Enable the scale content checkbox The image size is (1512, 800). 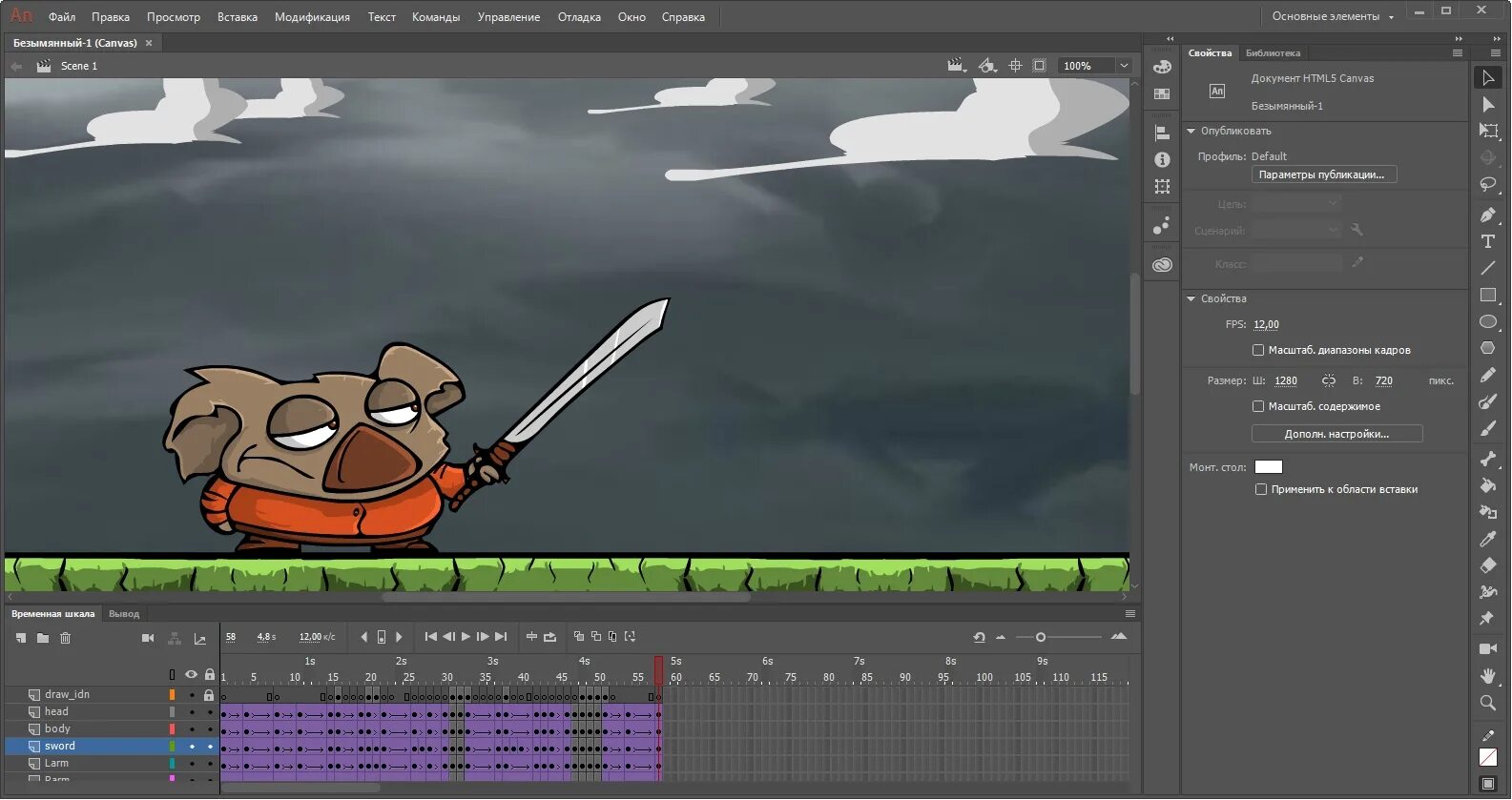point(1258,406)
